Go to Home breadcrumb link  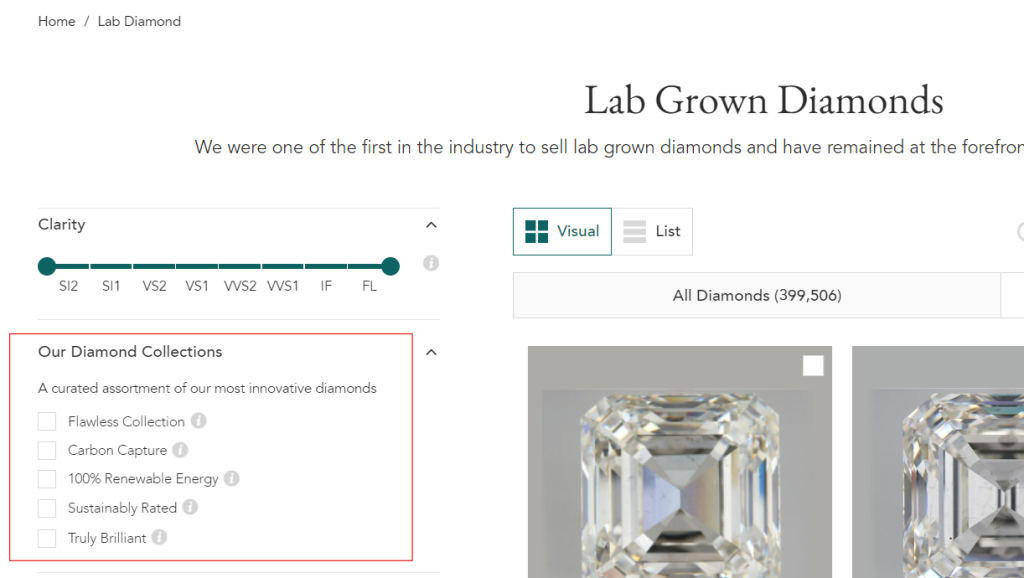57,21
